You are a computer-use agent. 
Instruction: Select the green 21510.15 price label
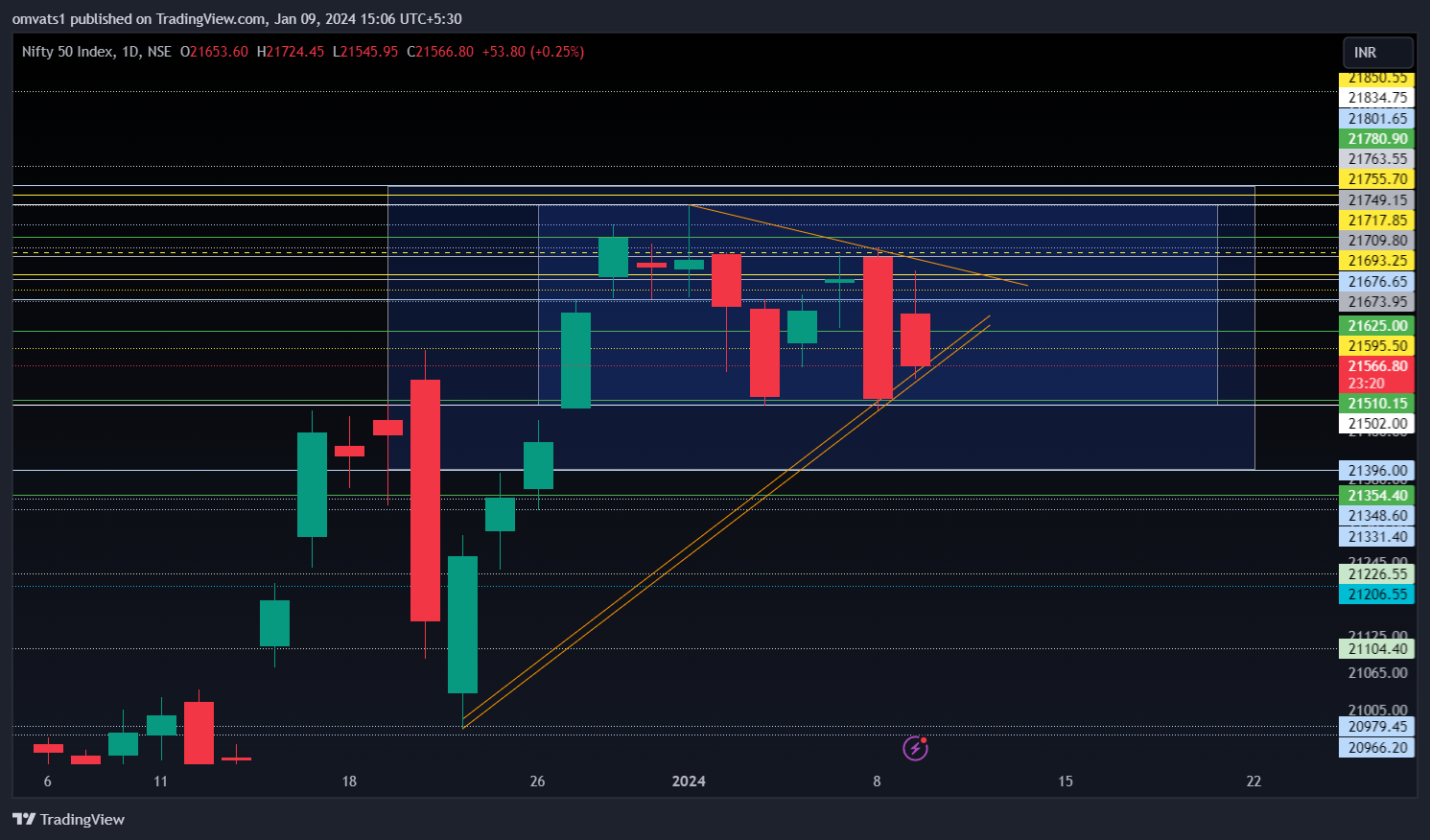tap(1377, 404)
